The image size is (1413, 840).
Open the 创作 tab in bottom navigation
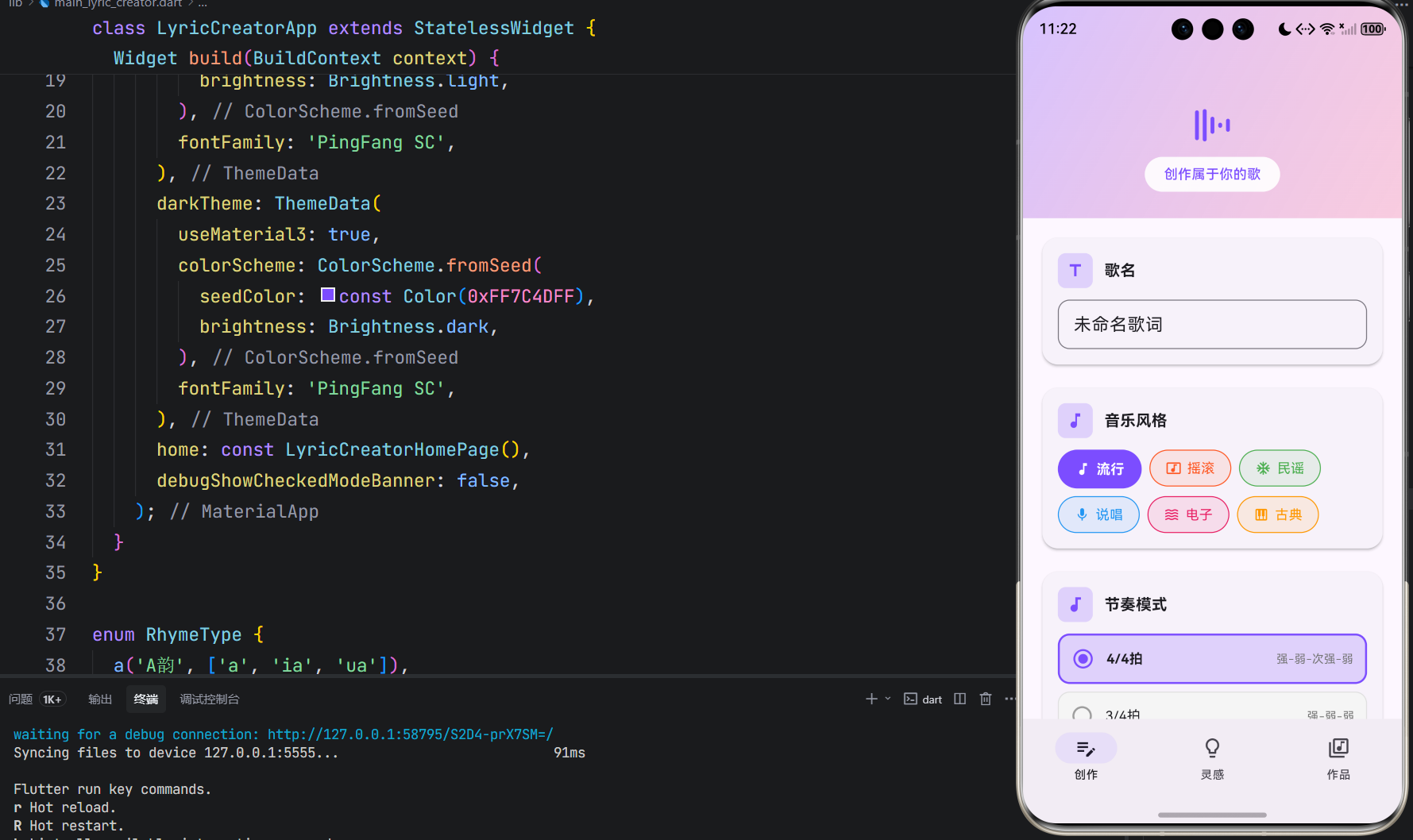[1086, 758]
